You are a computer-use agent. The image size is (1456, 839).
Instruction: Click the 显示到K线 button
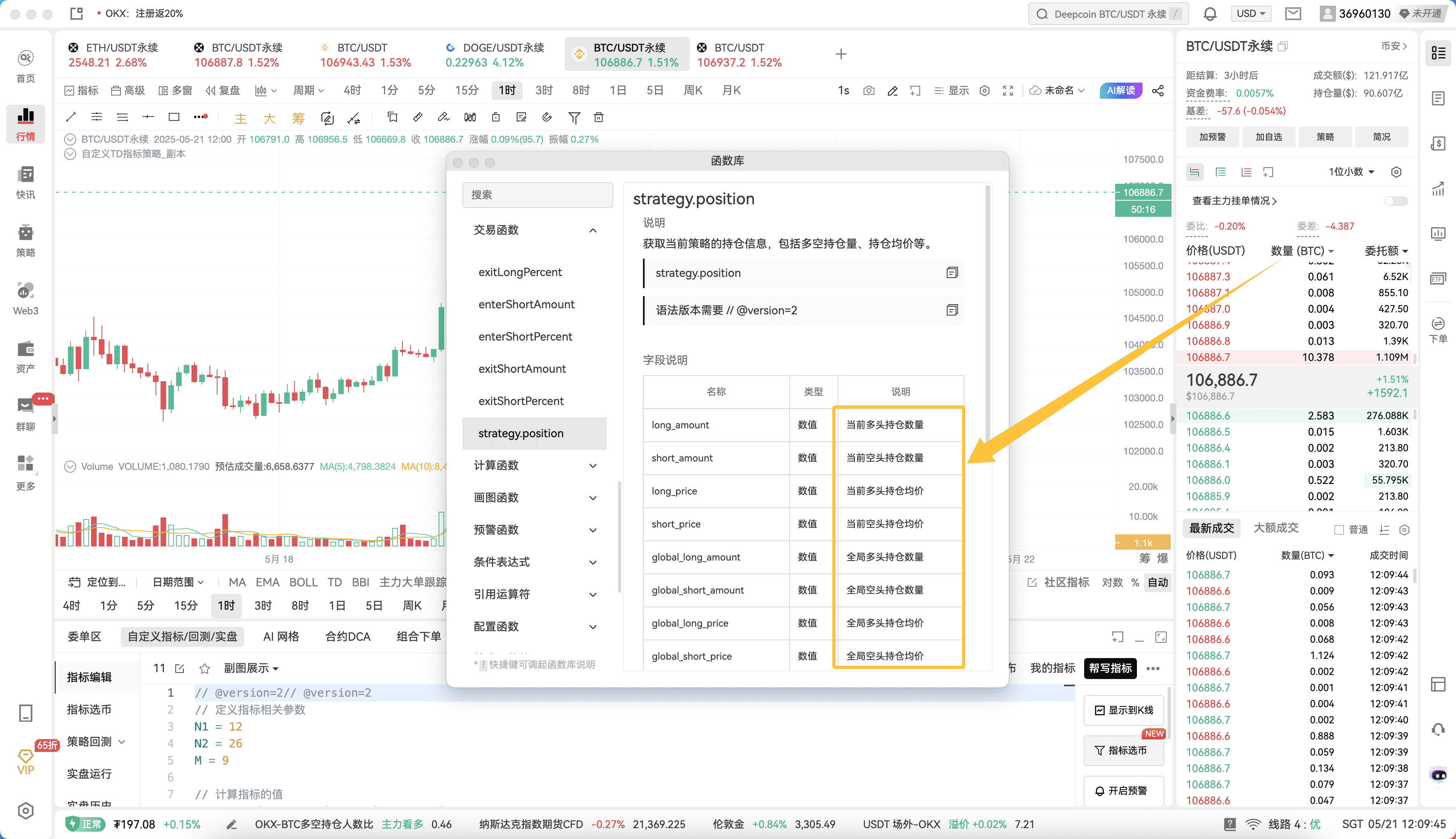pyautogui.click(x=1124, y=710)
